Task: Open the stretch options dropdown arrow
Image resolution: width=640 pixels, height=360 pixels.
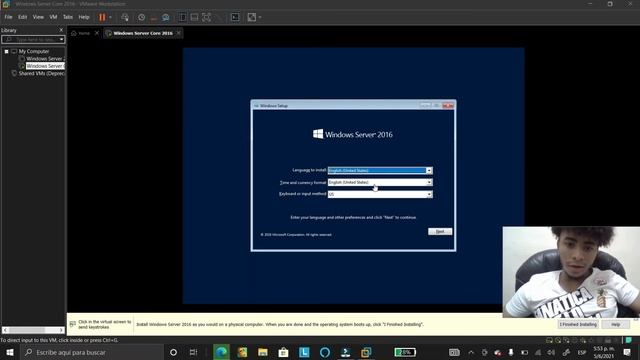Action: click(260, 17)
